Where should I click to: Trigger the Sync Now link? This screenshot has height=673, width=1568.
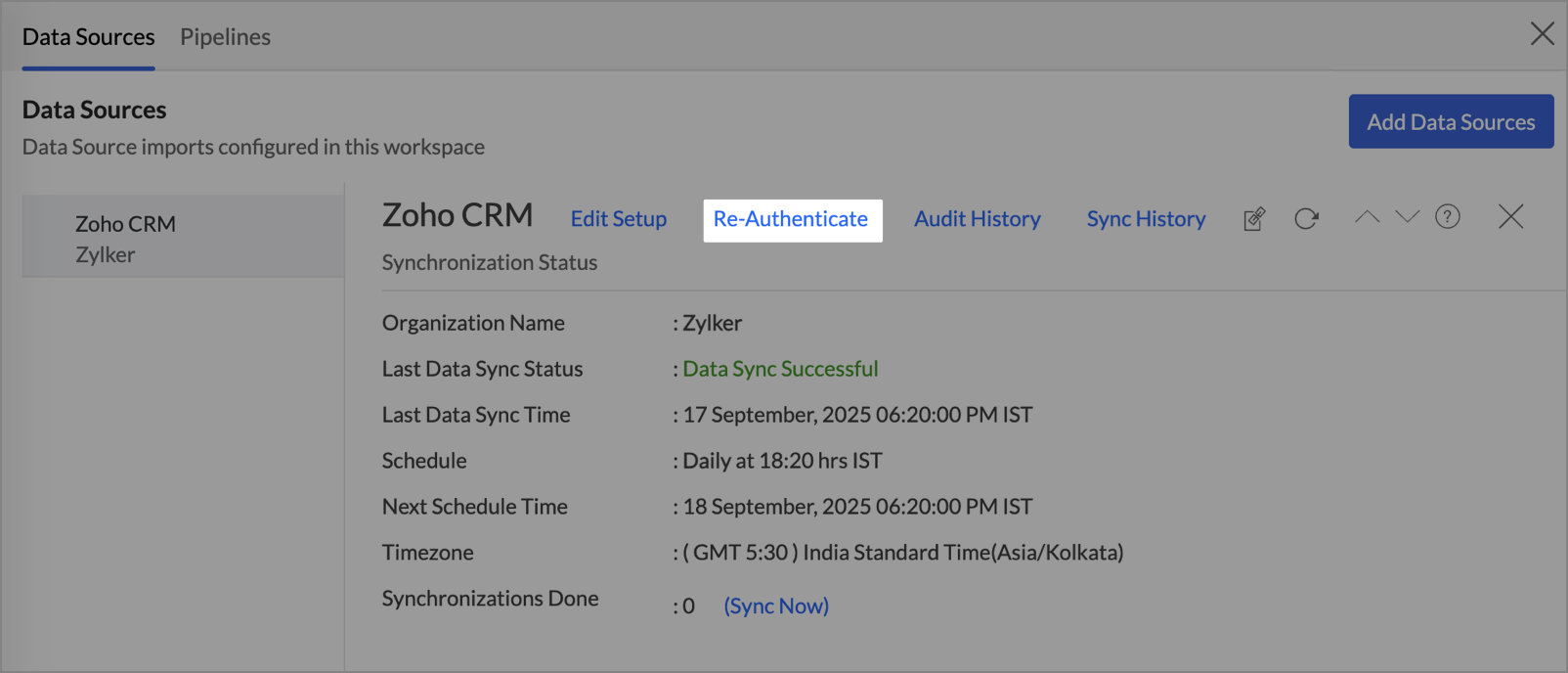[x=776, y=606]
